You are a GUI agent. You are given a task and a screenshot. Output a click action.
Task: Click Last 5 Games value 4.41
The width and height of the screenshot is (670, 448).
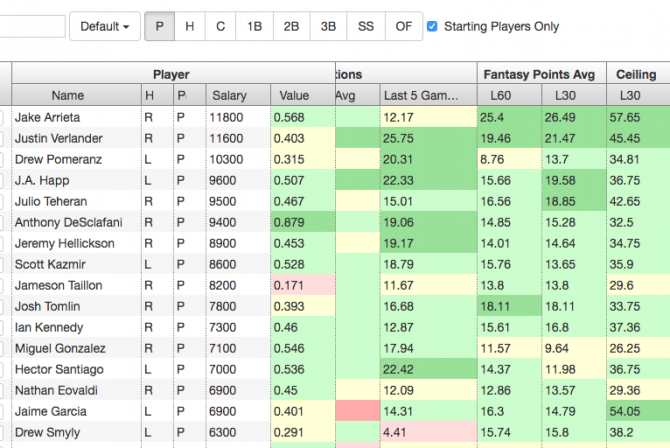coord(428,432)
